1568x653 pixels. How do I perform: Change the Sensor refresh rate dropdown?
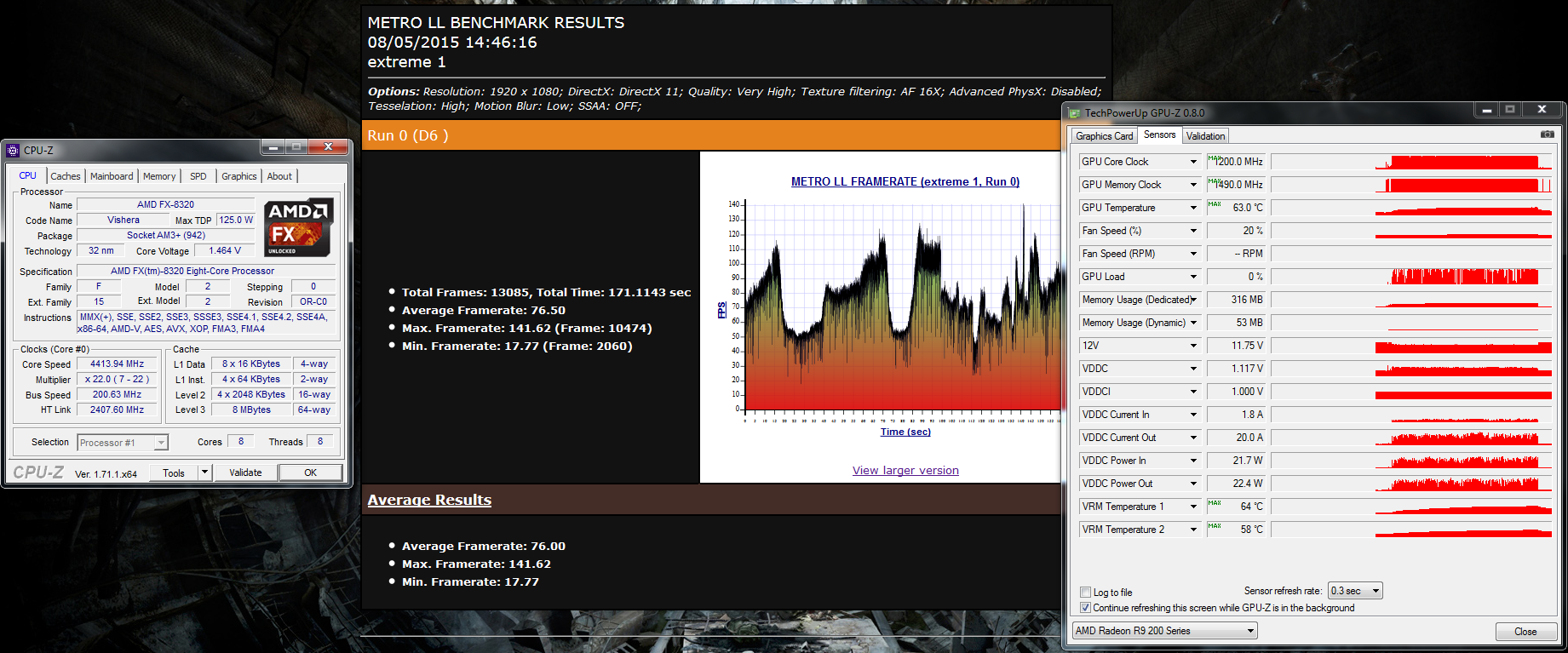pos(1356,591)
